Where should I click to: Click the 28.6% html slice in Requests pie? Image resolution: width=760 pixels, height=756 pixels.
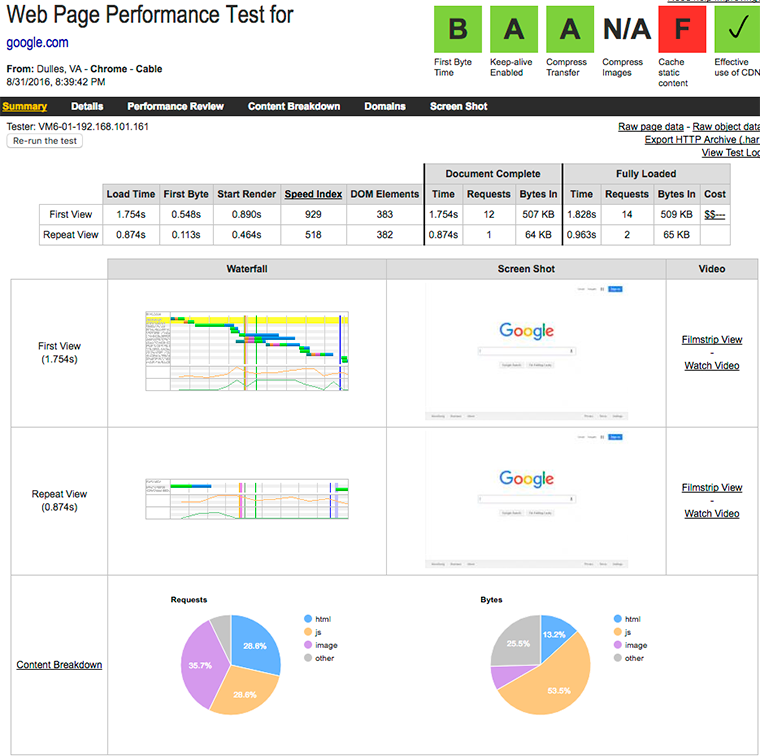pos(255,645)
